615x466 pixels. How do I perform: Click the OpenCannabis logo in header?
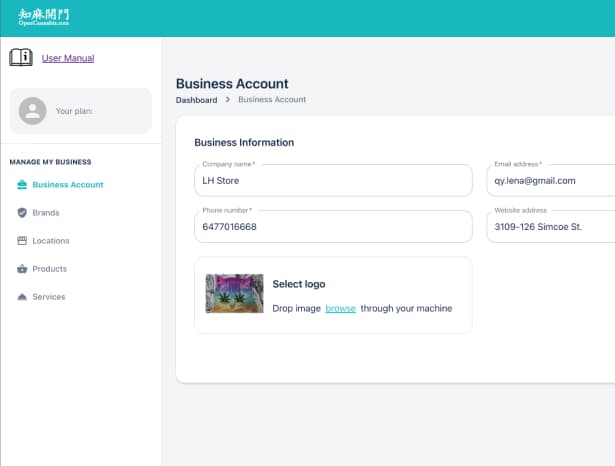tap(44, 18)
